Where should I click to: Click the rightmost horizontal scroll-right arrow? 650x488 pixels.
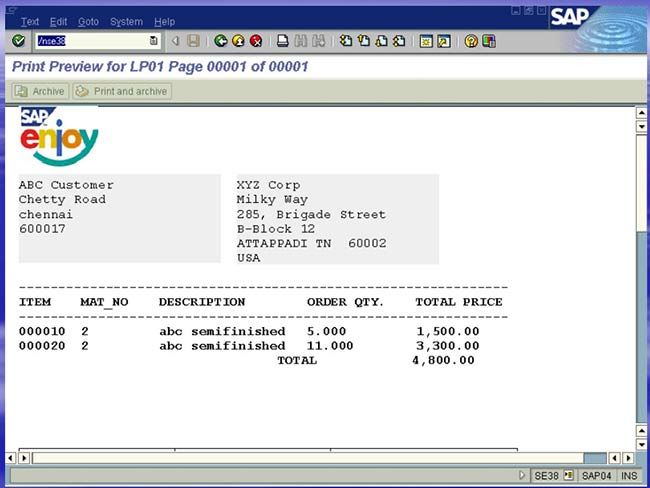click(x=628, y=458)
